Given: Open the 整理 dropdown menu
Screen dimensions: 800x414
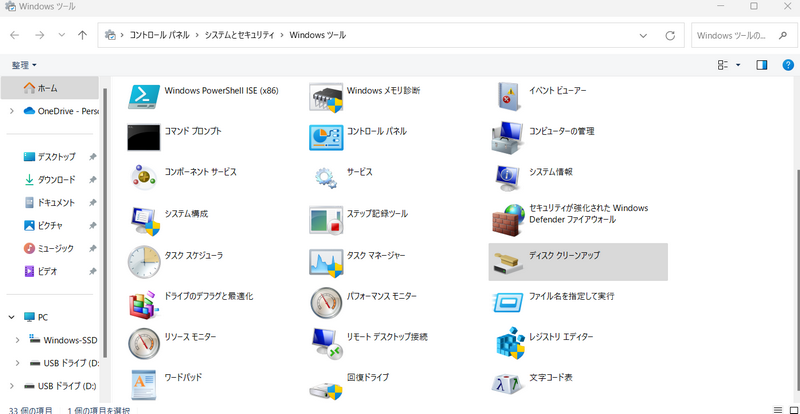Looking at the screenshot, I should pyautogui.click(x=24, y=65).
